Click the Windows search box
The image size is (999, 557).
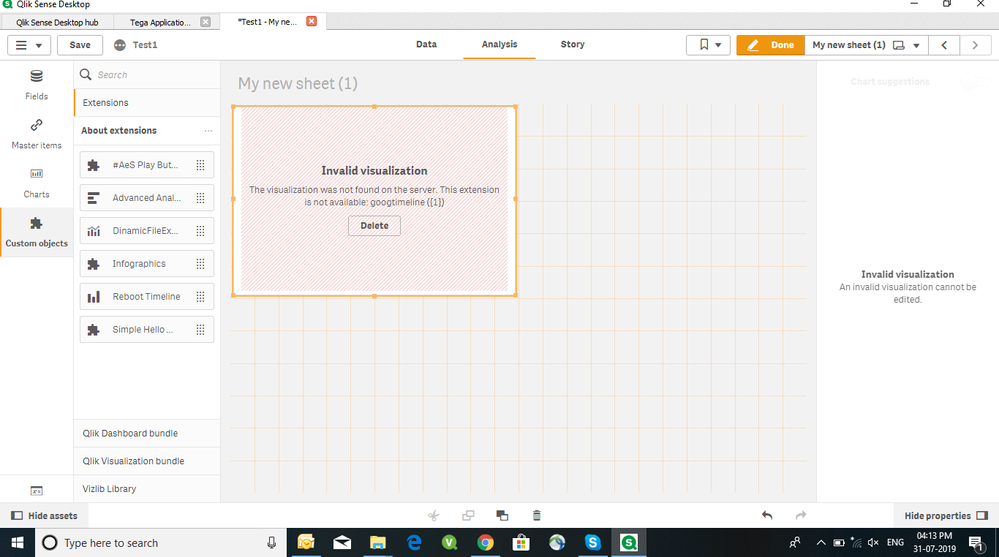coord(161,543)
